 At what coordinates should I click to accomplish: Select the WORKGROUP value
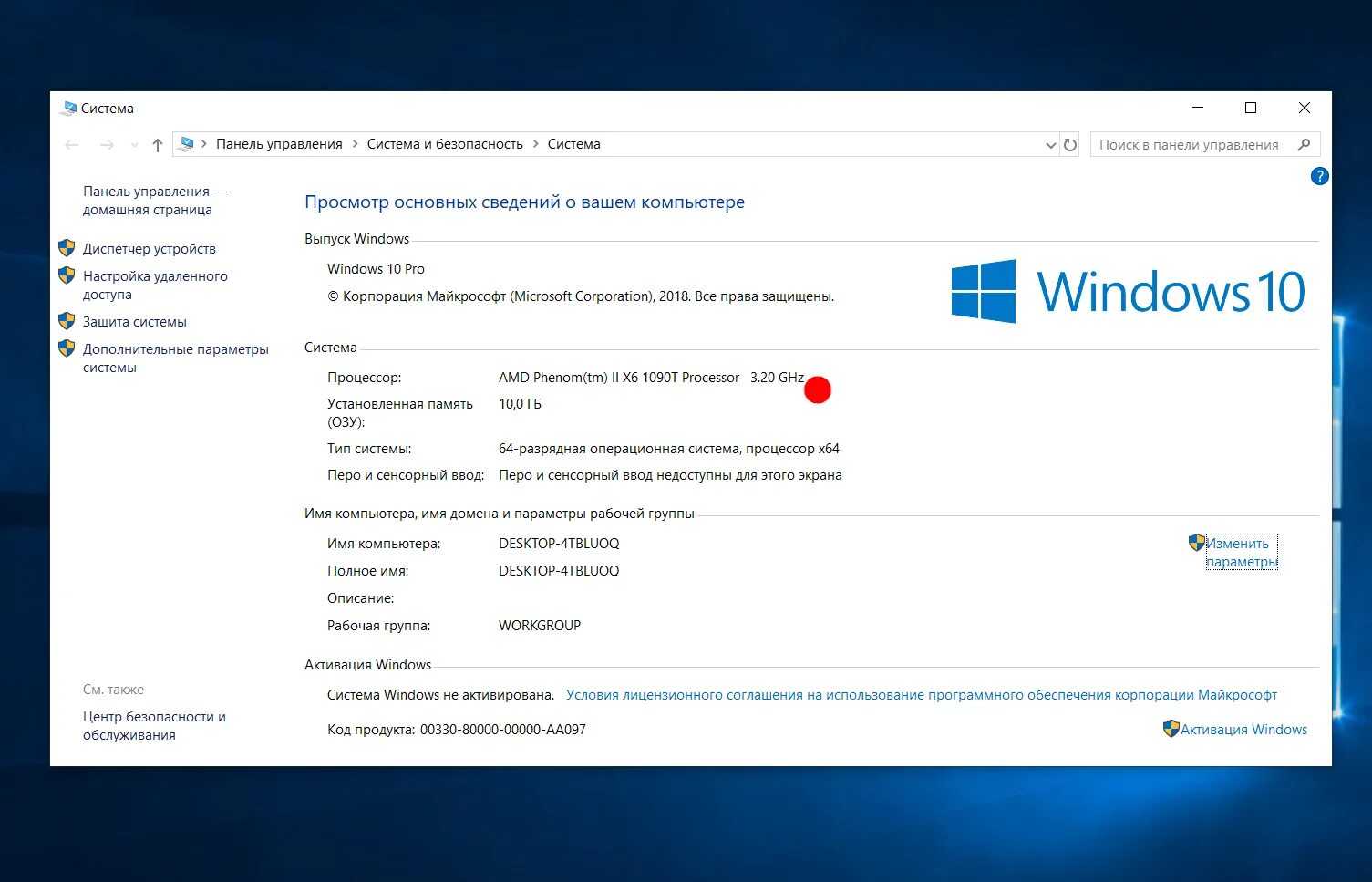(540, 626)
